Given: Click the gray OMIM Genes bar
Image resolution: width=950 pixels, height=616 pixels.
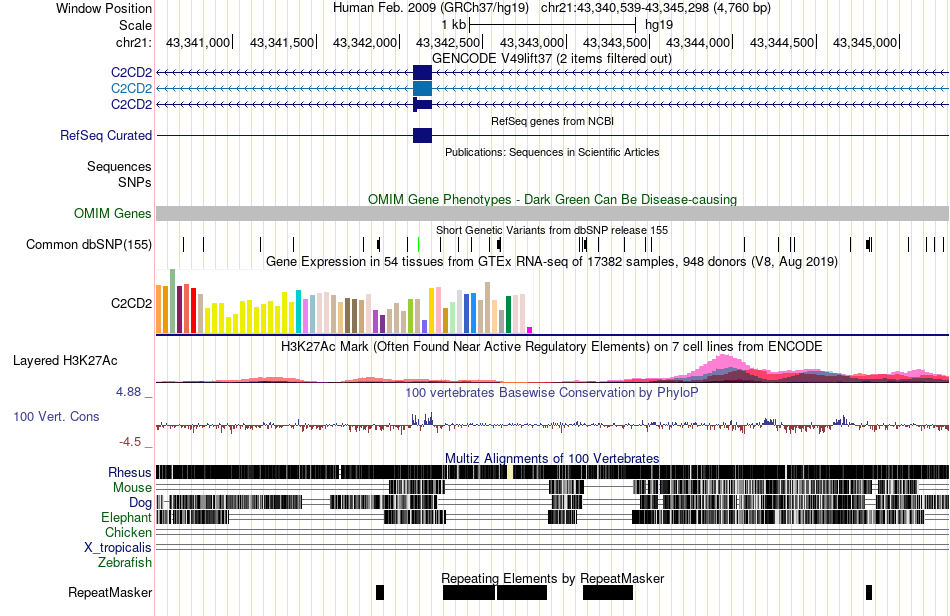Looking at the screenshot, I should (552, 213).
